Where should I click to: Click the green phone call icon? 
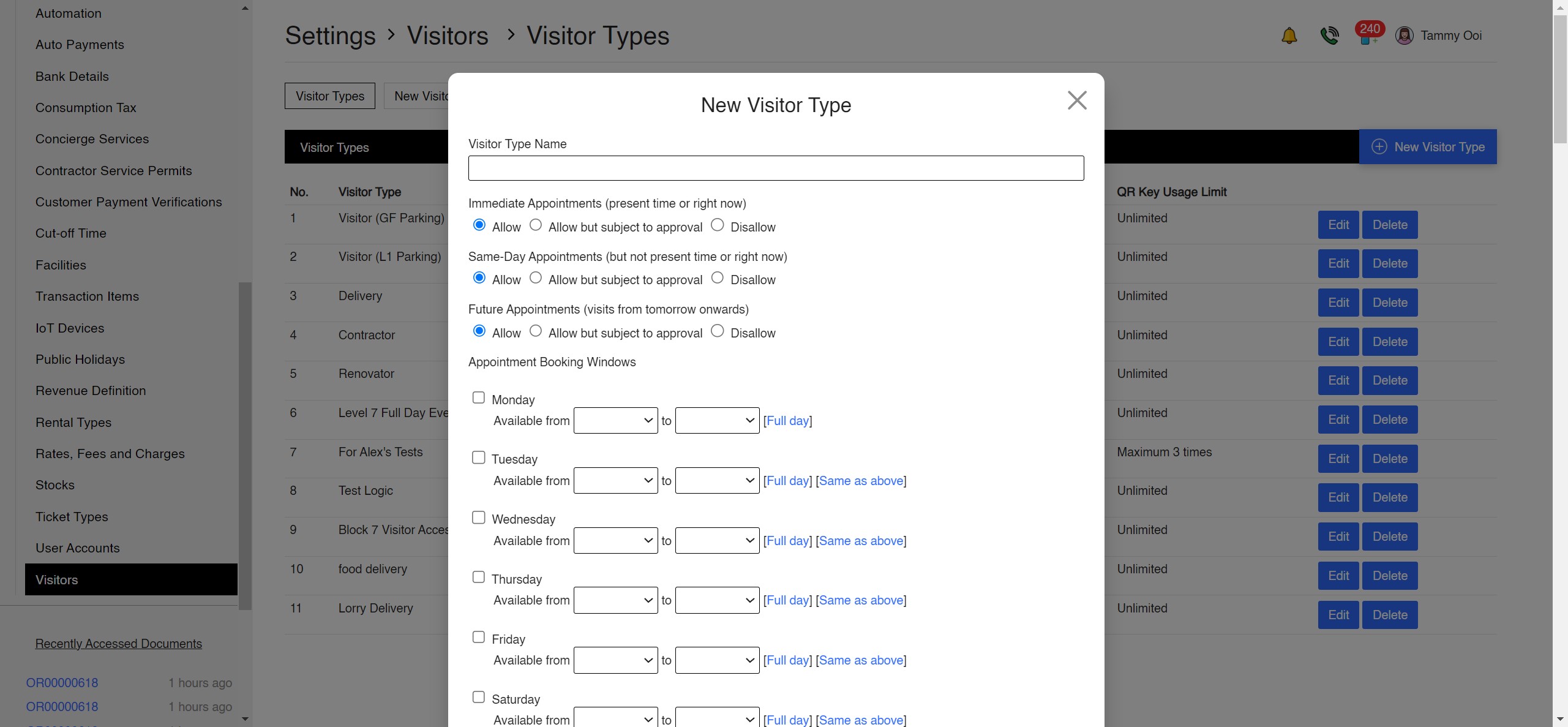coord(1329,36)
